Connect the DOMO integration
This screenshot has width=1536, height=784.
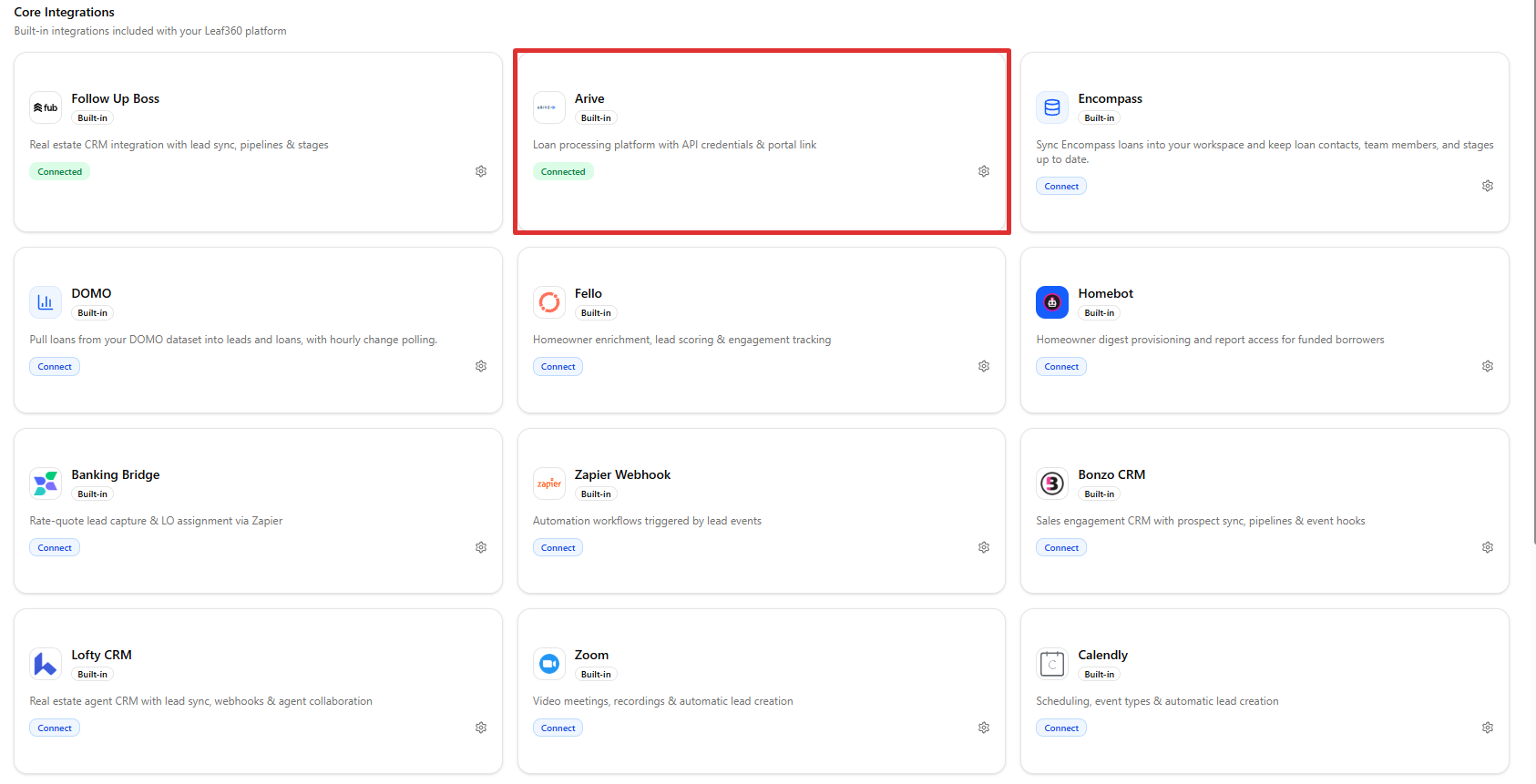click(55, 366)
